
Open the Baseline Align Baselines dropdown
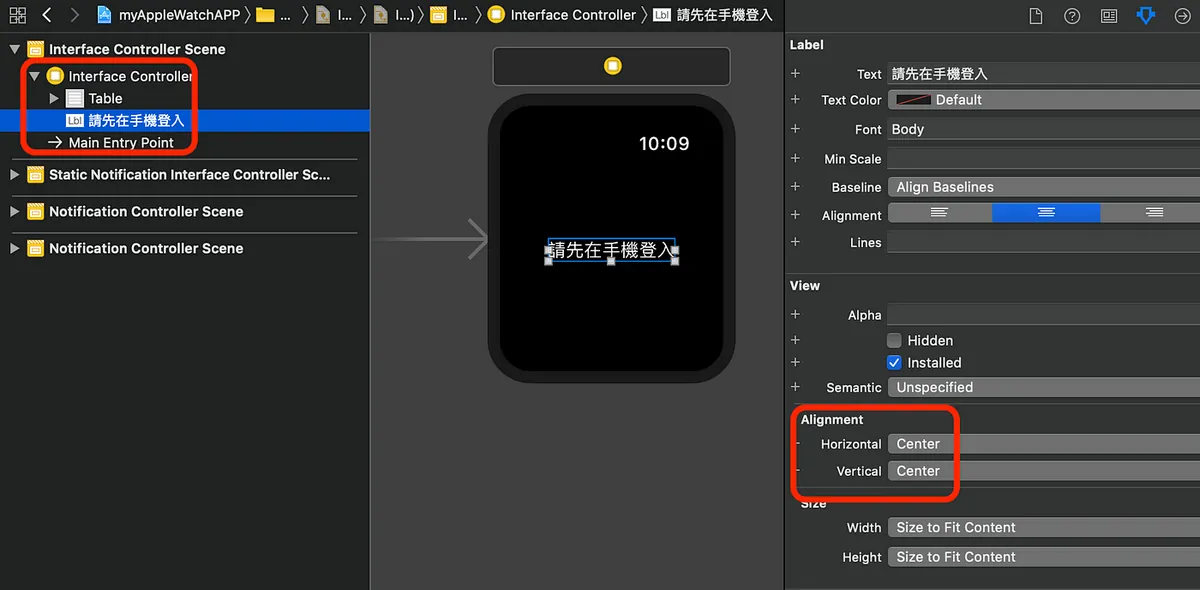point(1040,187)
